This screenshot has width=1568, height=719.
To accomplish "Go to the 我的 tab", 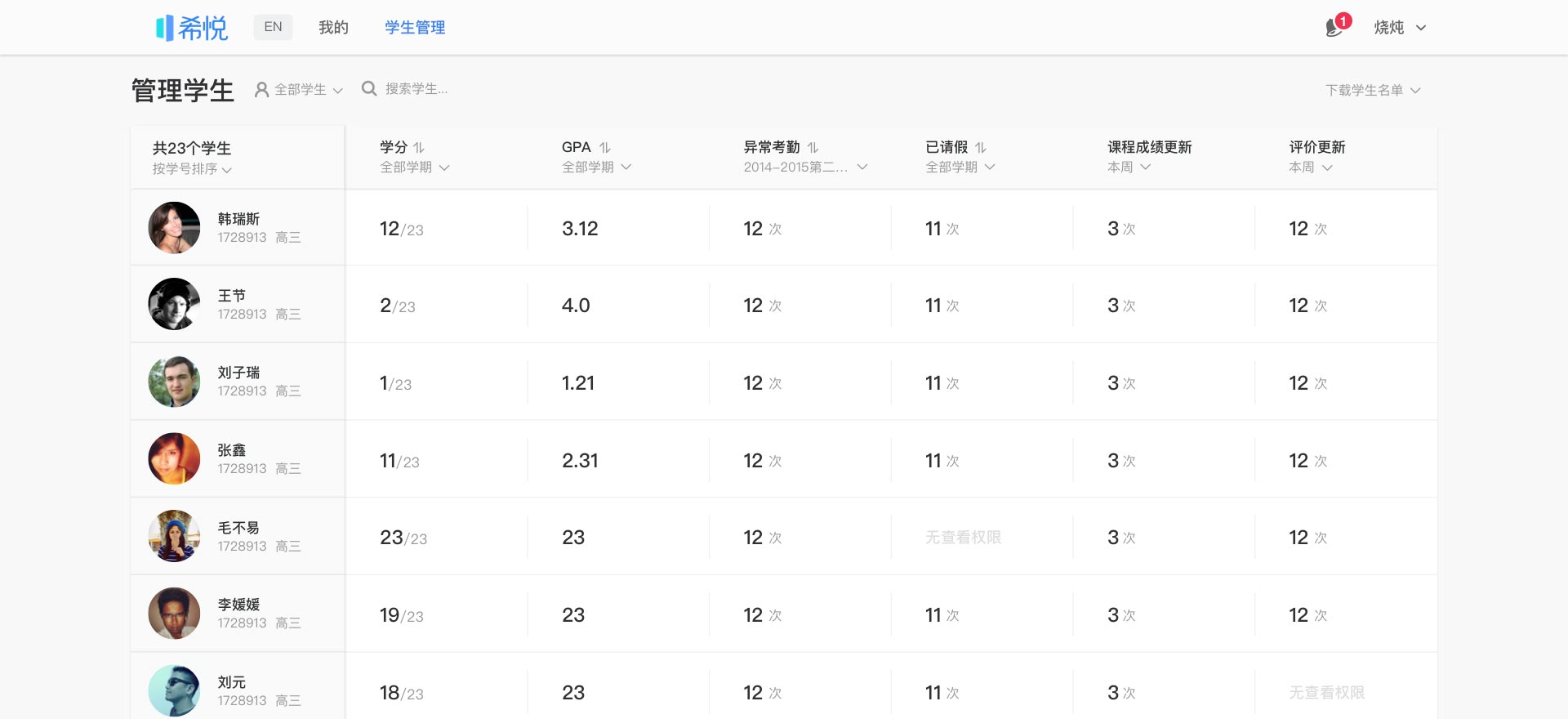I will point(333,28).
